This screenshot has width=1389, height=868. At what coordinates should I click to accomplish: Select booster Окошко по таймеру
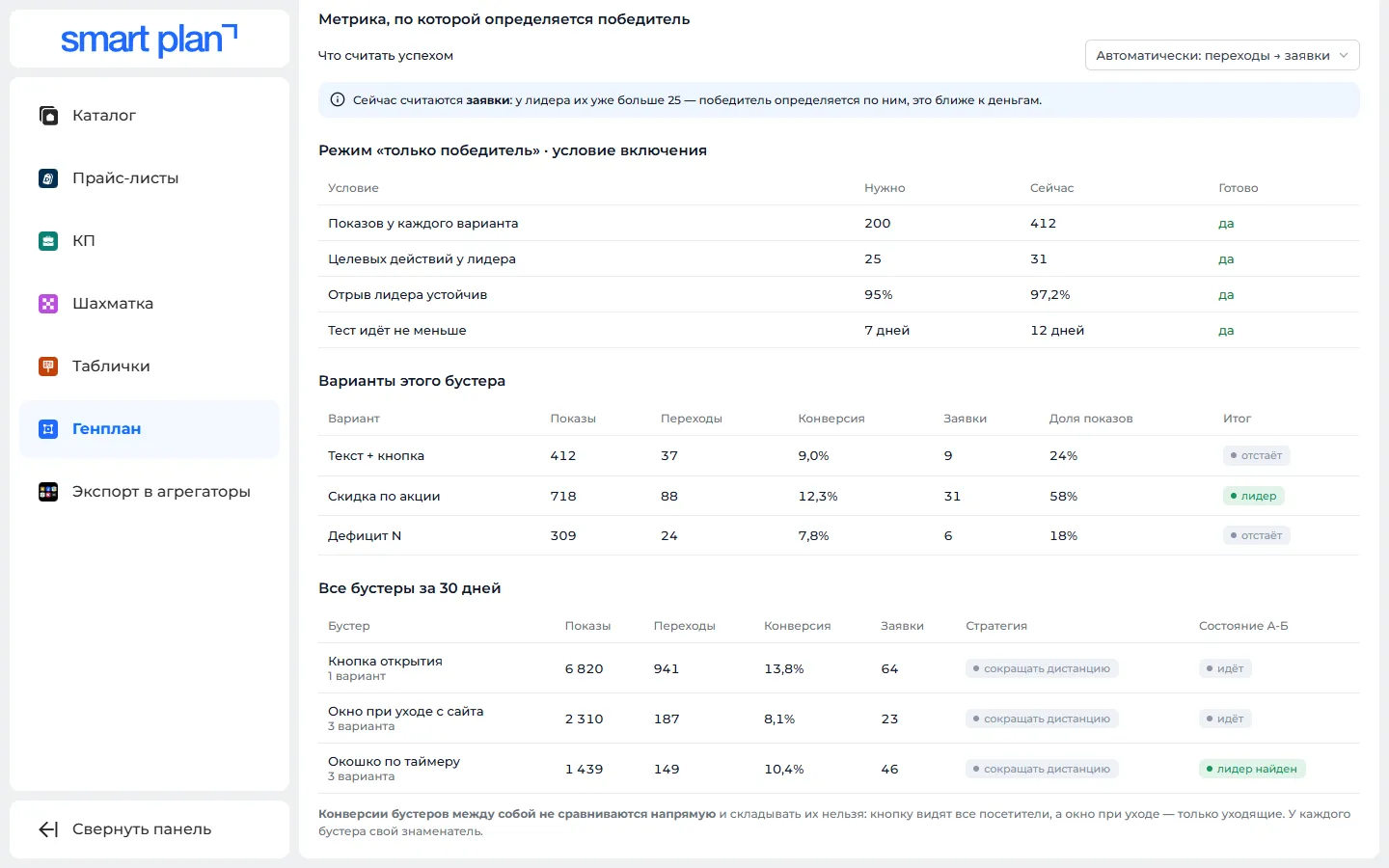(x=394, y=762)
